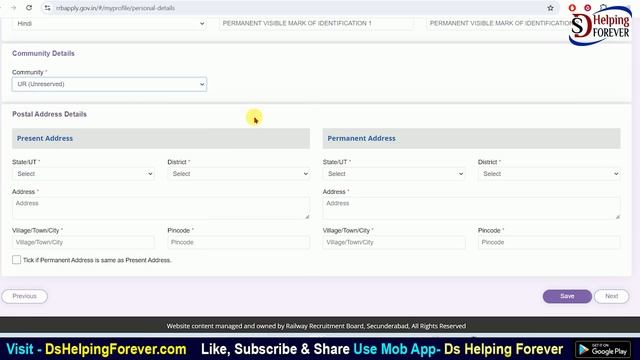Click the Previous button
The height and width of the screenshot is (360, 640).
click(x=24, y=296)
